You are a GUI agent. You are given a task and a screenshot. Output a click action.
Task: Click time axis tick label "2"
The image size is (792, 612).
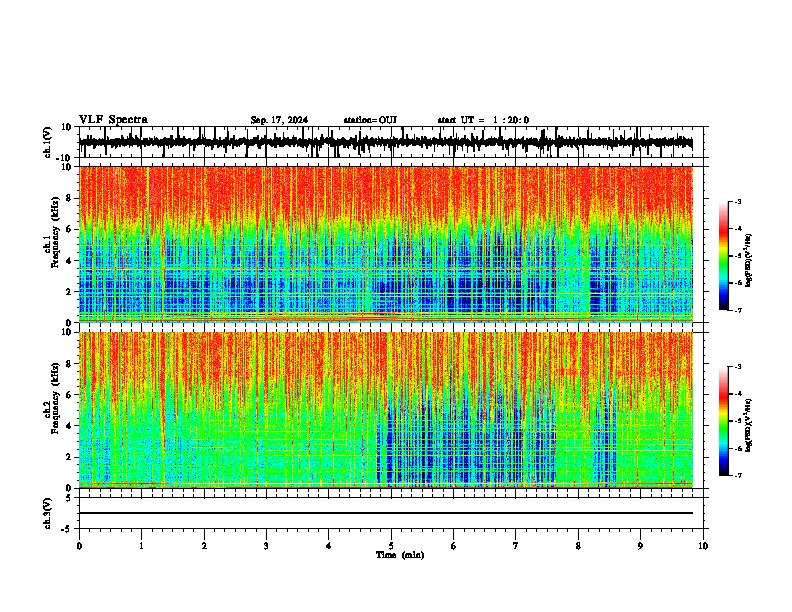tap(204, 546)
